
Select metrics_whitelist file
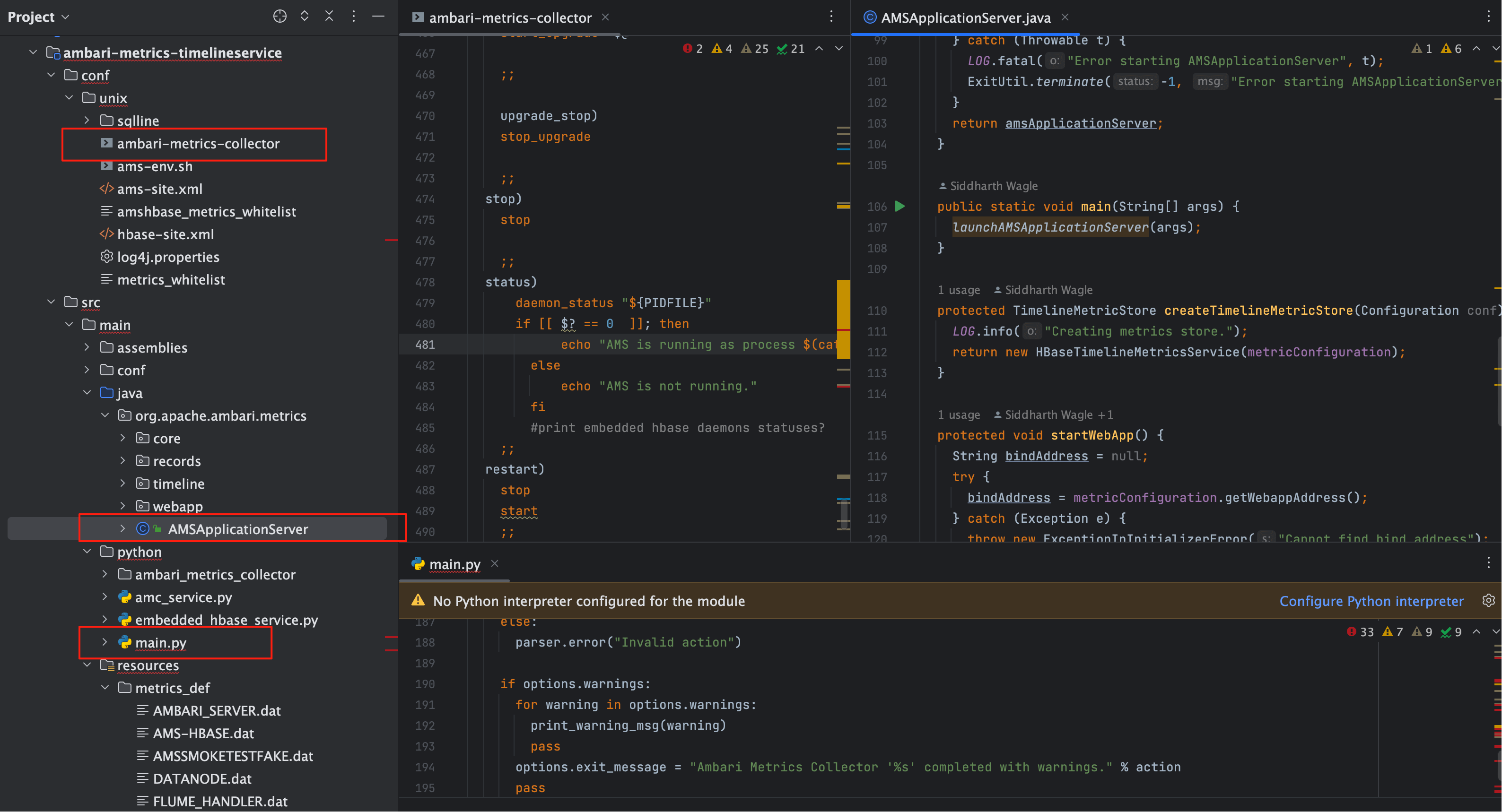point(171,280)
